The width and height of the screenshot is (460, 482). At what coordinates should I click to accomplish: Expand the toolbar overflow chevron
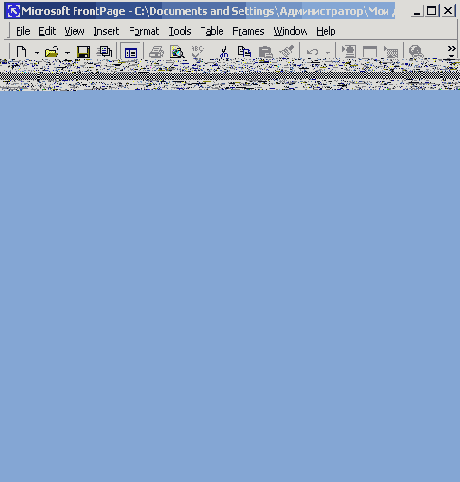point(451,51)
